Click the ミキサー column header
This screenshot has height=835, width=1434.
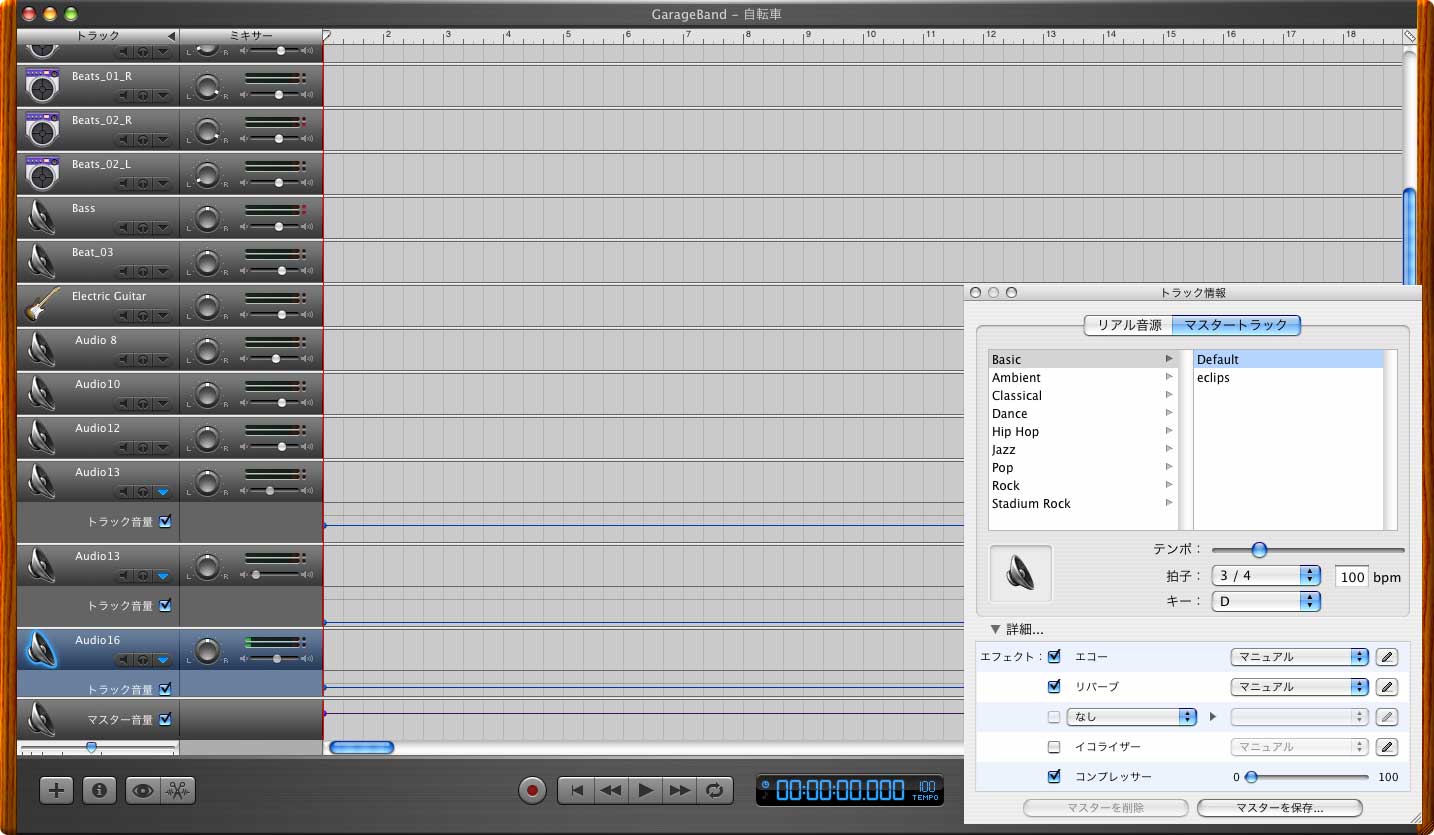[x=251, y=36]
